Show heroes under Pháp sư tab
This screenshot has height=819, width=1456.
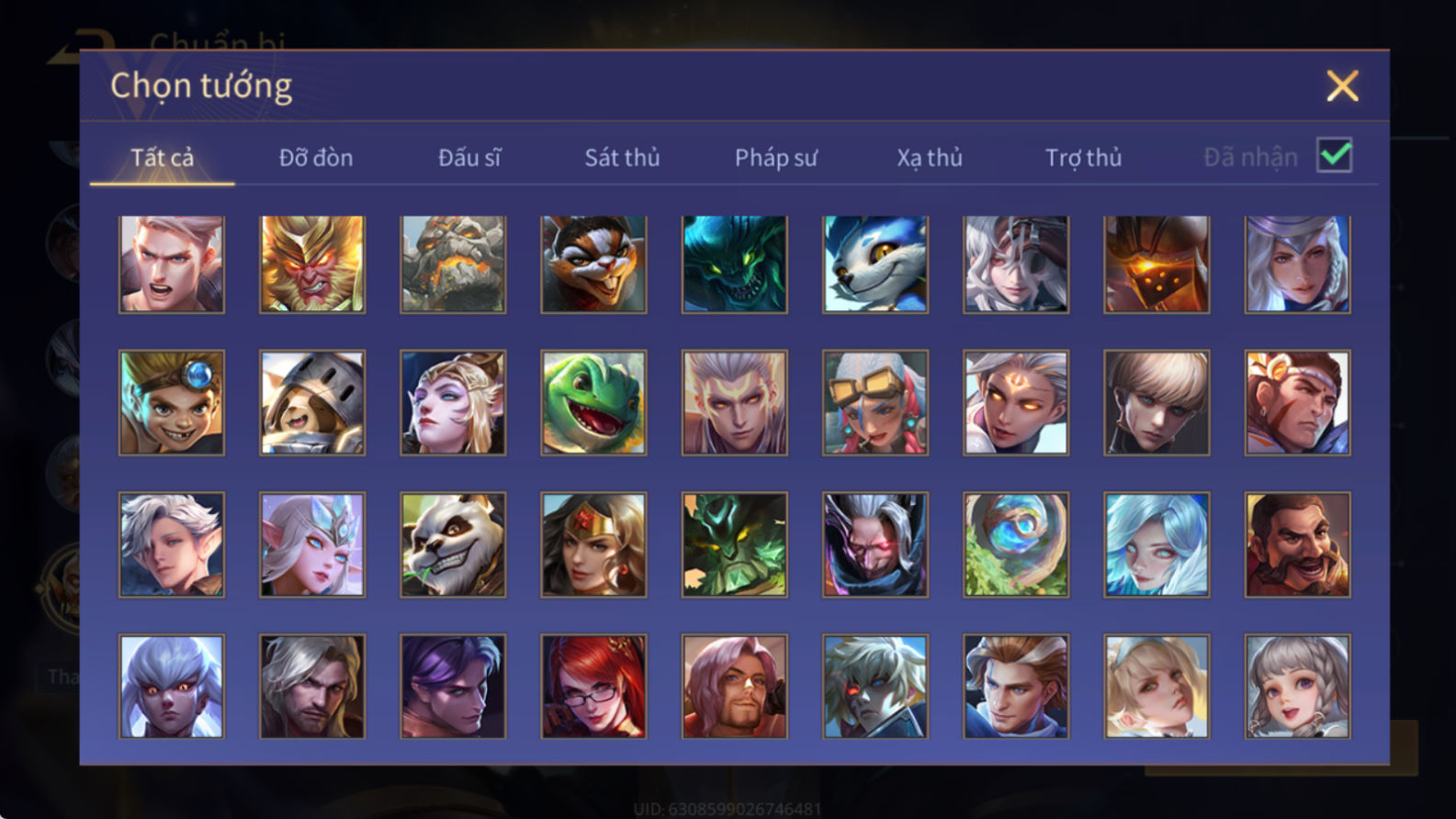pos(775,158)
